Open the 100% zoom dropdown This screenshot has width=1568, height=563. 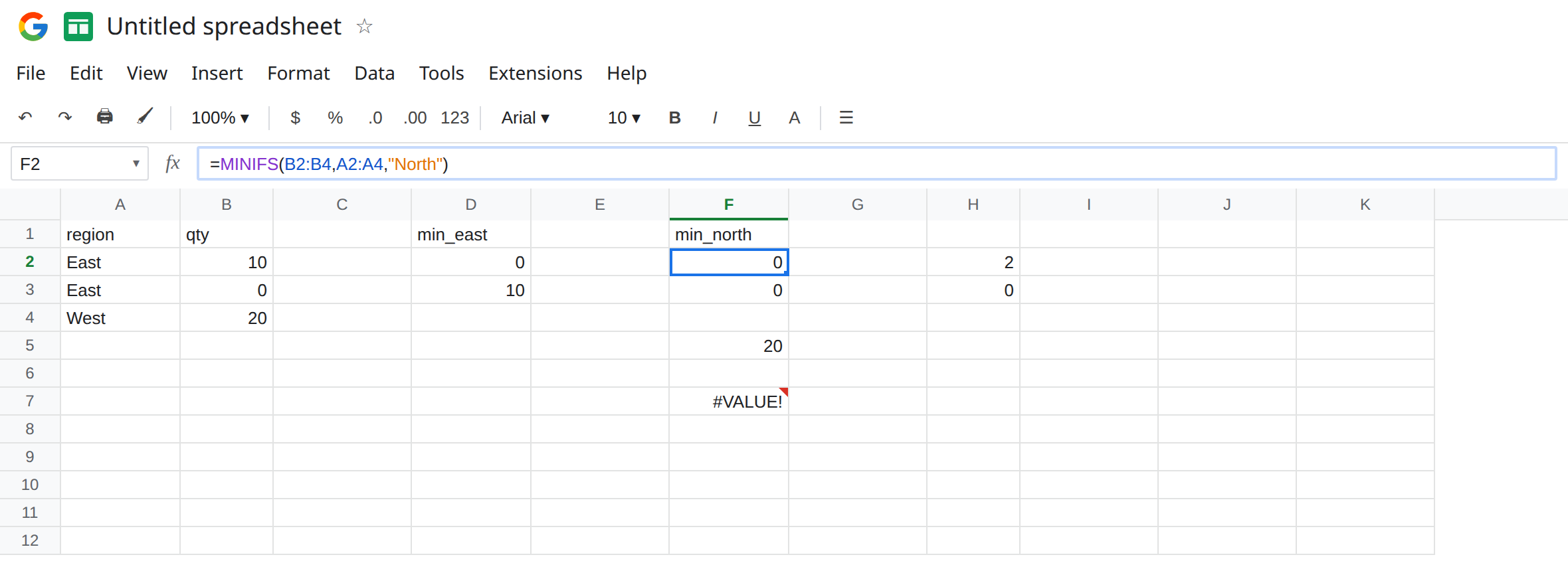coord(220,118)
